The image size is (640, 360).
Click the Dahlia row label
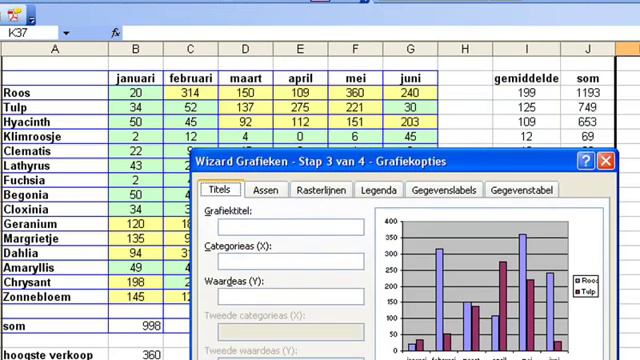pos(55,253)
